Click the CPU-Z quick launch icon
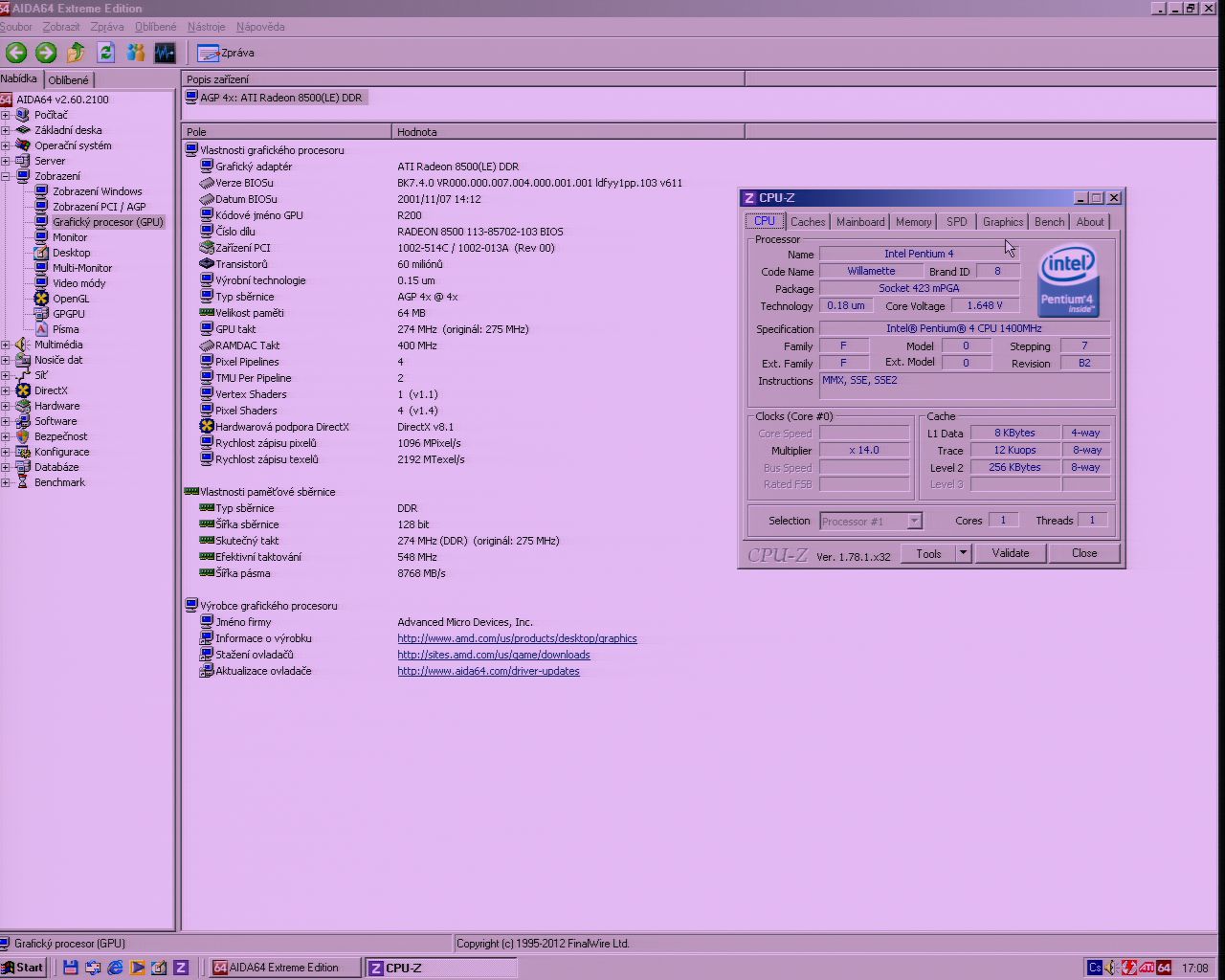This screenshot has height=980, width=1225. (181, 968)
